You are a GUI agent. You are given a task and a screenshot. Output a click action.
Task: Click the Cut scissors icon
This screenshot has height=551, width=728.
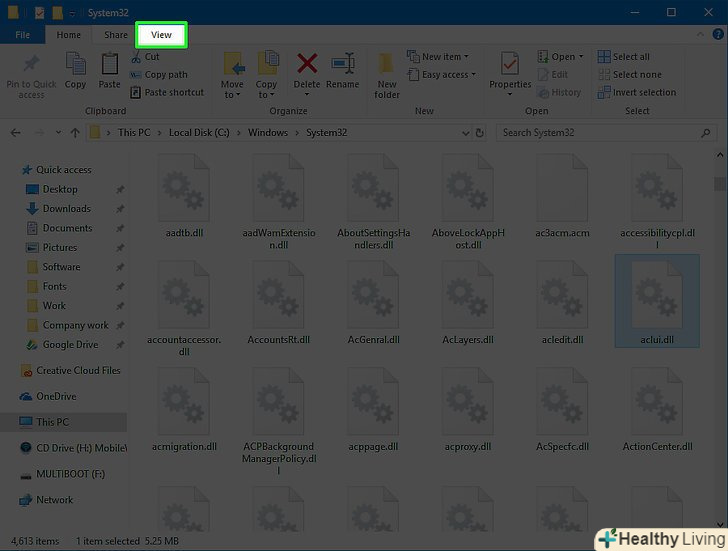pos(136,57)
